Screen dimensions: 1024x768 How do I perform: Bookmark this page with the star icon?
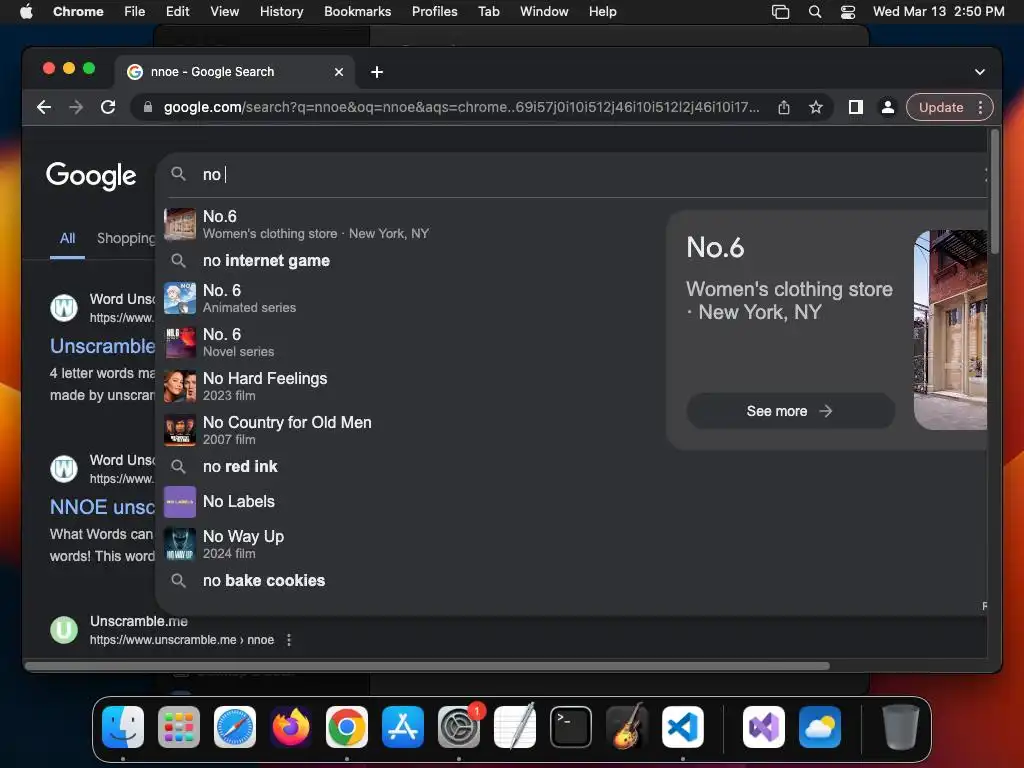(x=816, y=107)
